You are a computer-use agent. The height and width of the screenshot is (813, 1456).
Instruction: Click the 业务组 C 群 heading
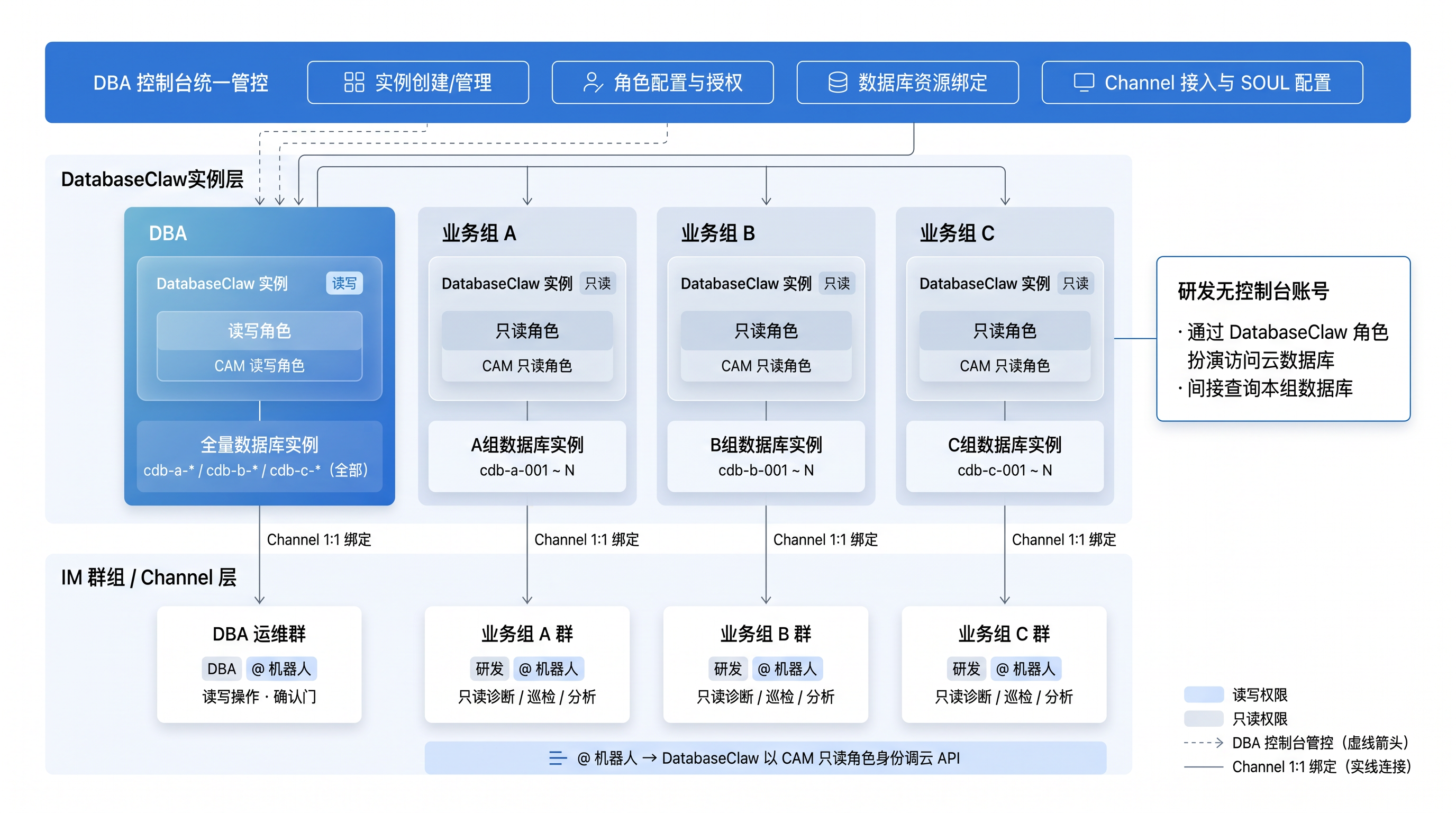click(x=1004, y=634)
